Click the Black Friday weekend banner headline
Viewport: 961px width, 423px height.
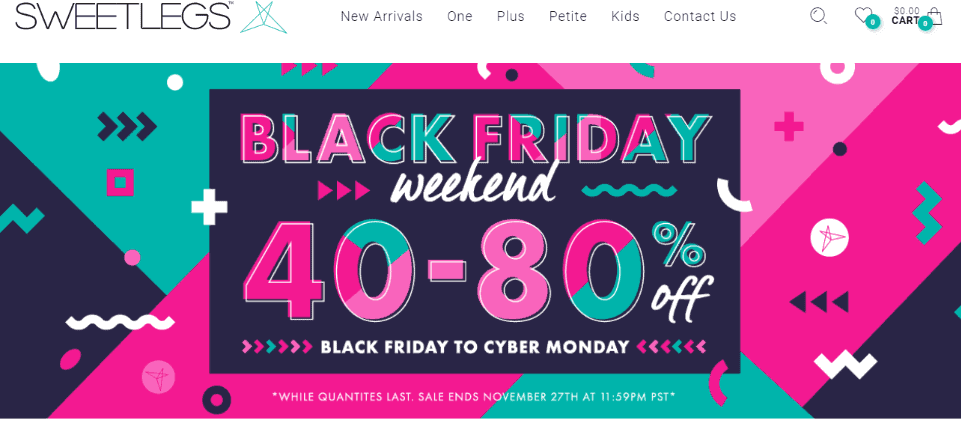point(474,157)
